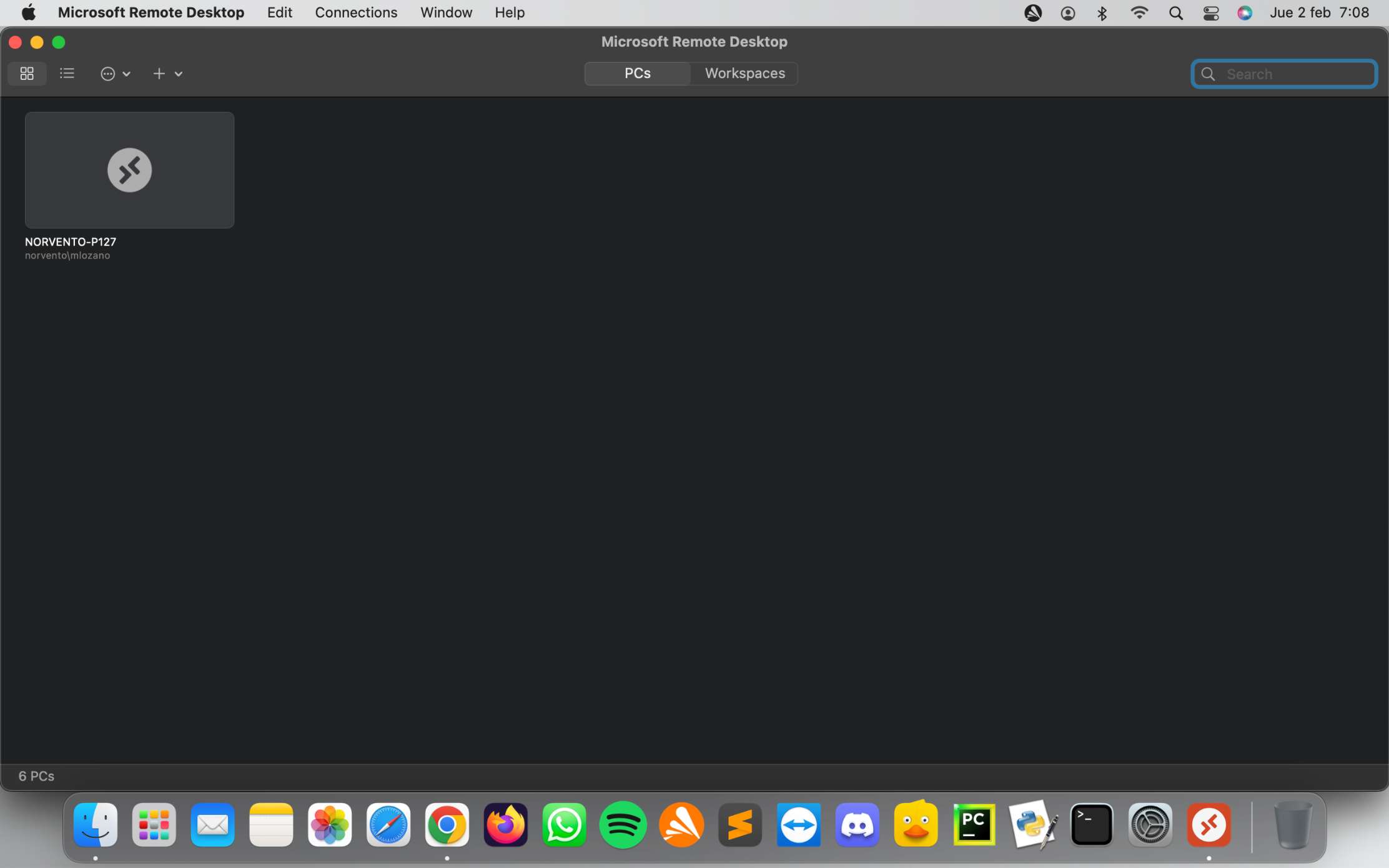Open the Apple menu

[x=28, y=12]
